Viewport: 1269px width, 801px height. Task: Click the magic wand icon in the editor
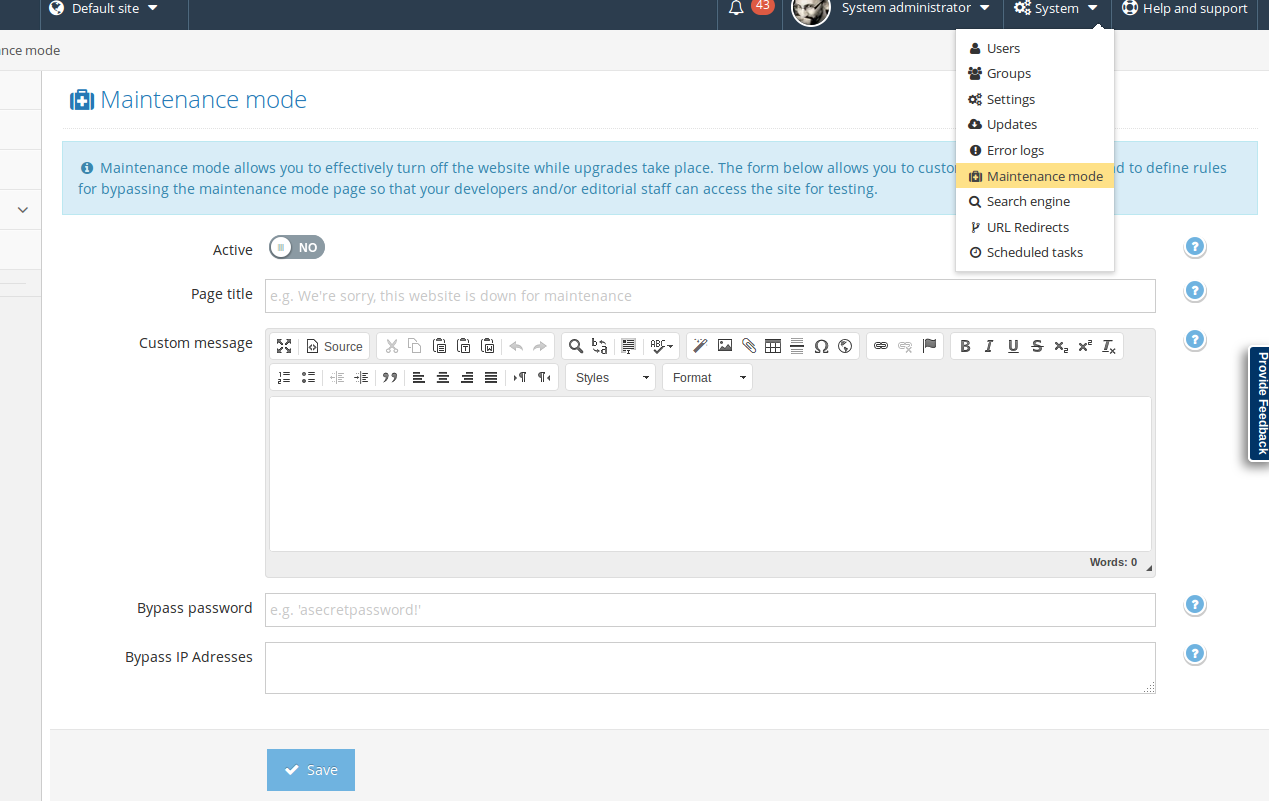pos(701,346)
